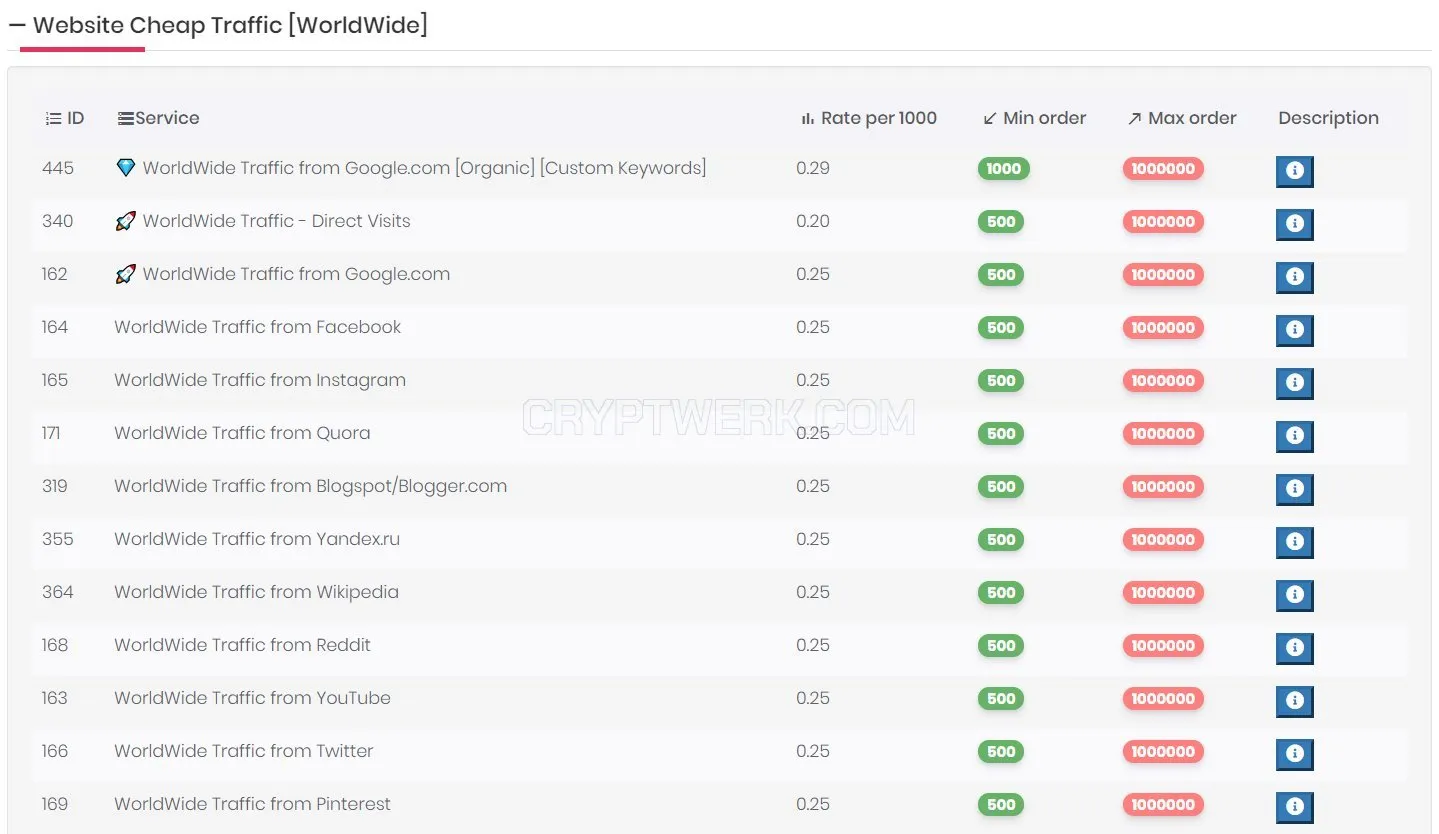Select 'WorldWide Traffic from Twitter' service name
The height and width of the screenshot is (834, 1439).
[244, 751]
